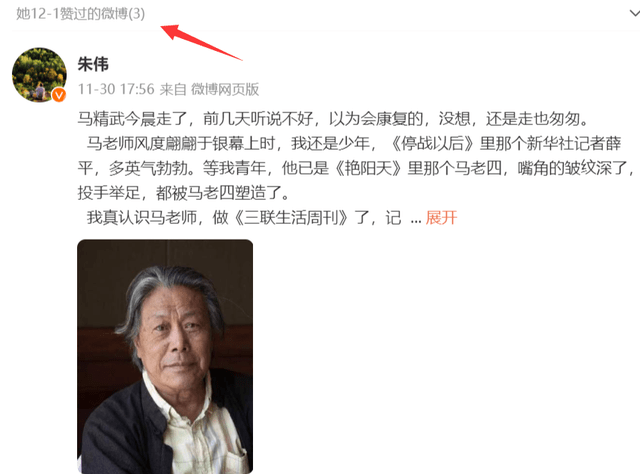Open the 朱伟 username link
Image resolution: width=640 pixels, height=474 pixels.
(x=93, y=64)
